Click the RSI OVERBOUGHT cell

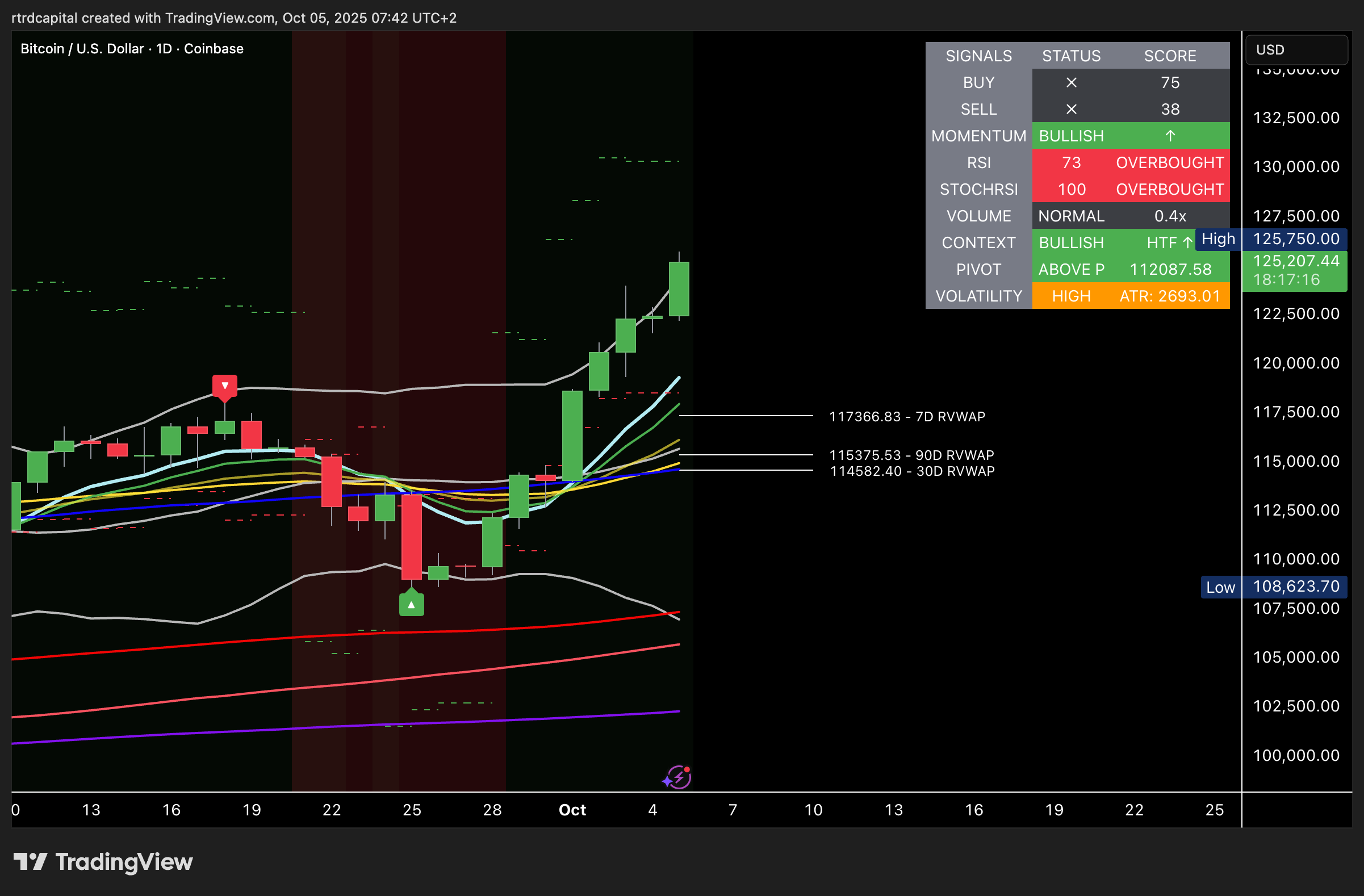1170,163
